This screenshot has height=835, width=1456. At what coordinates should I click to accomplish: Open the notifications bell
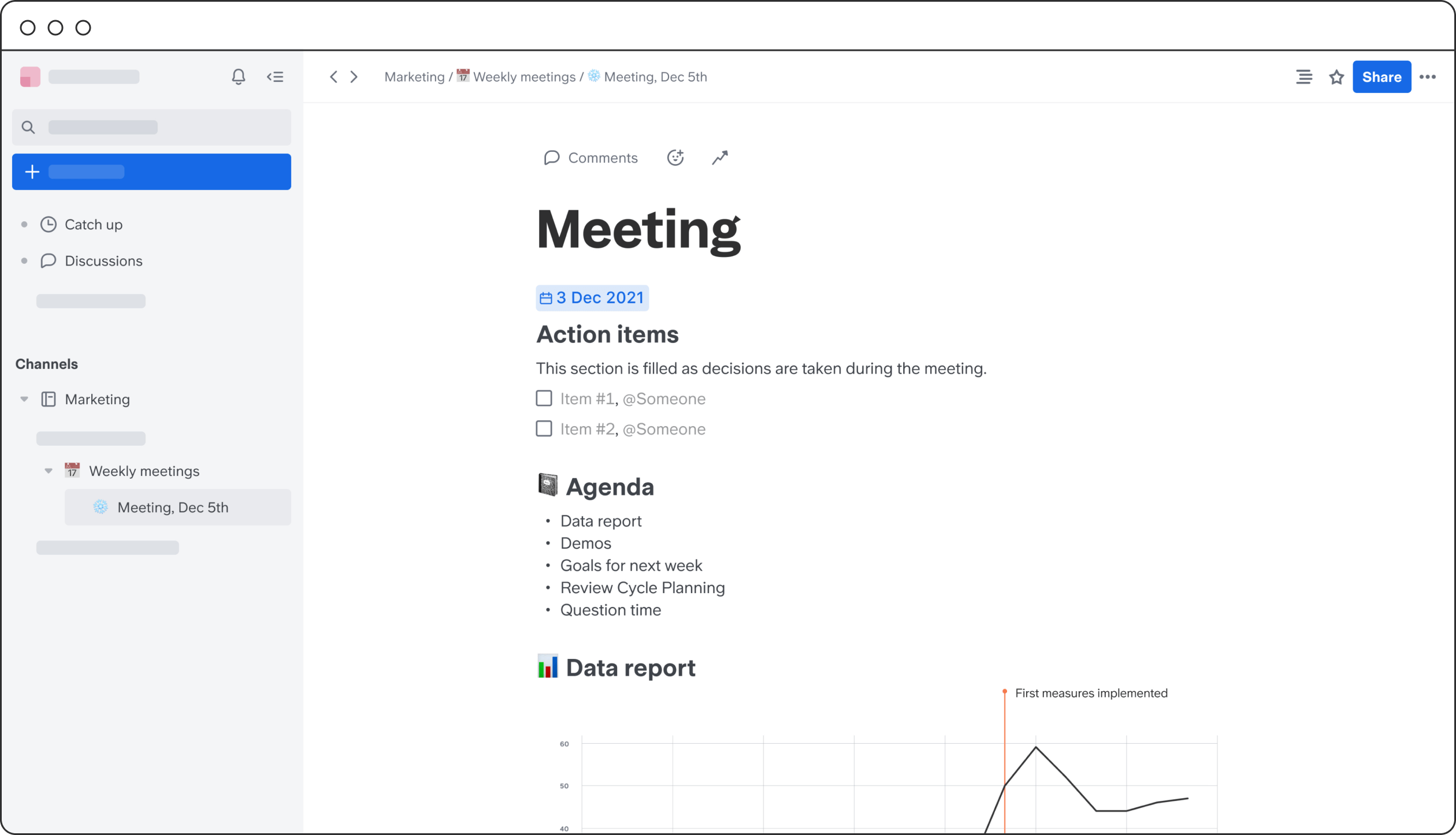pos(238,77)
